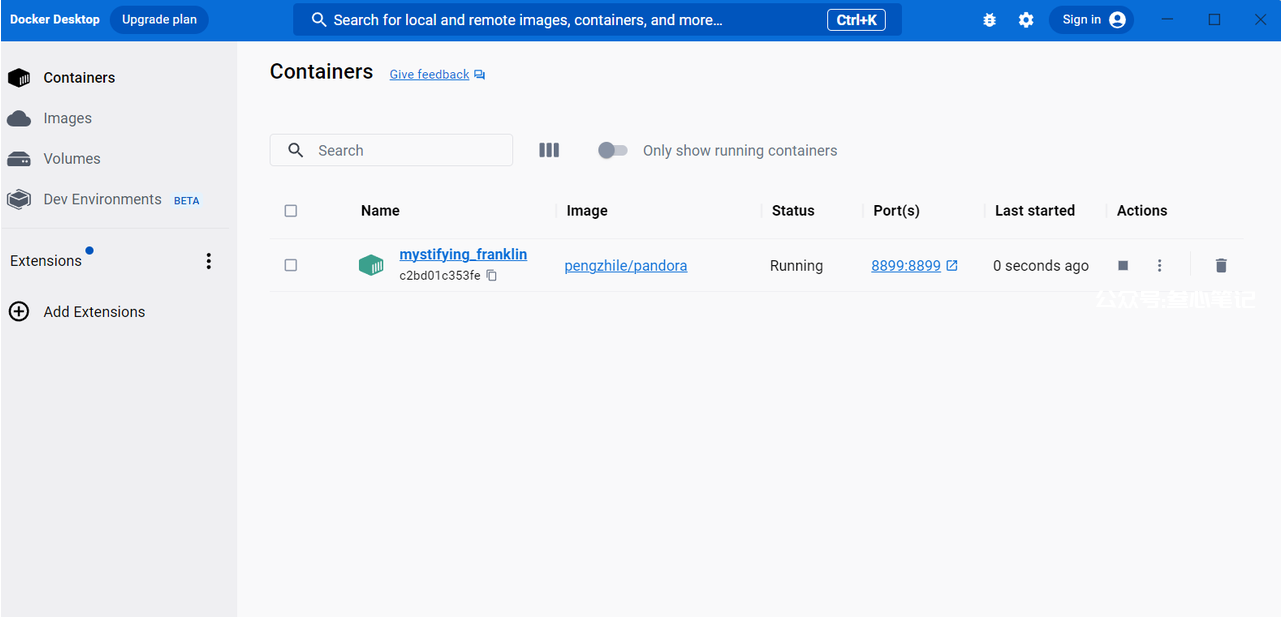Open more actions menu for container
The width and height of the screenshot is (1285, 617).
[1159, 266]
